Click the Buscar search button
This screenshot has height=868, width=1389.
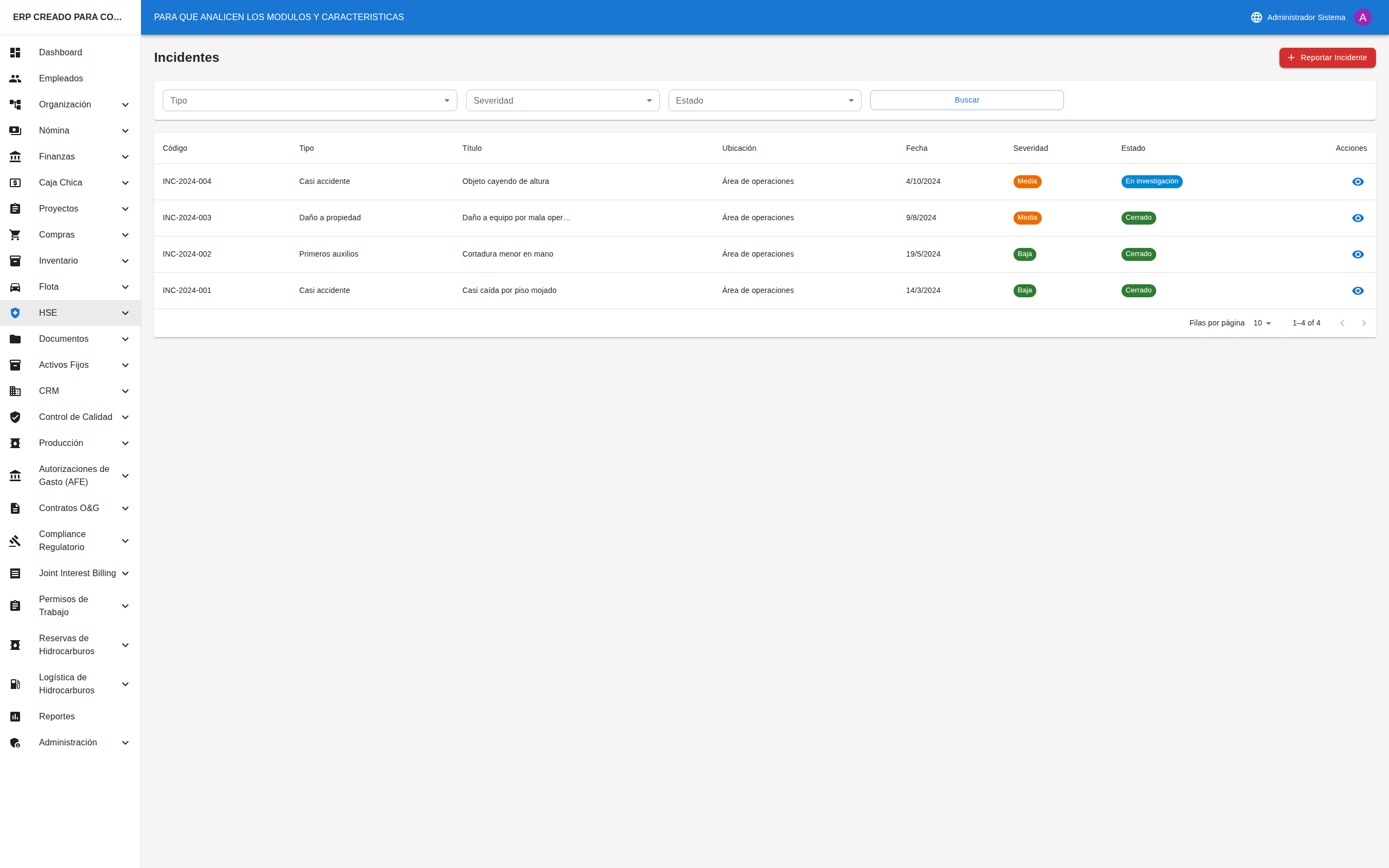coord(966,100)
